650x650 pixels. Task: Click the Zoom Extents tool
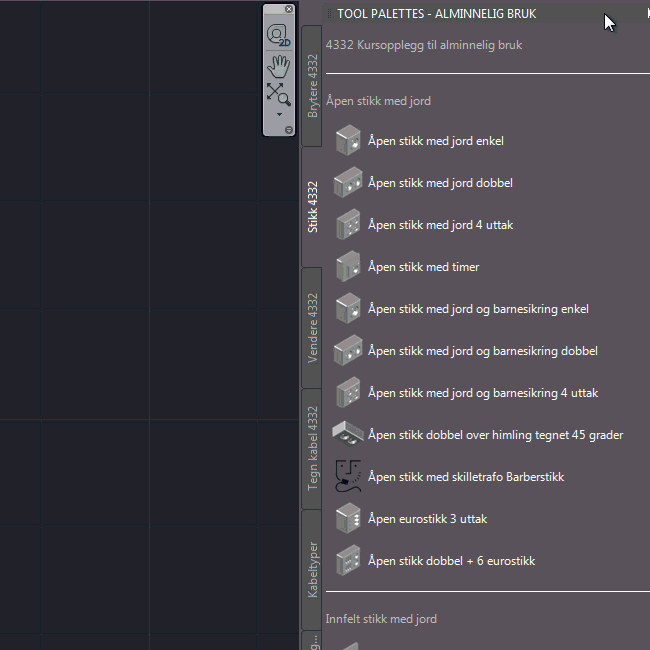pos(278,94)
